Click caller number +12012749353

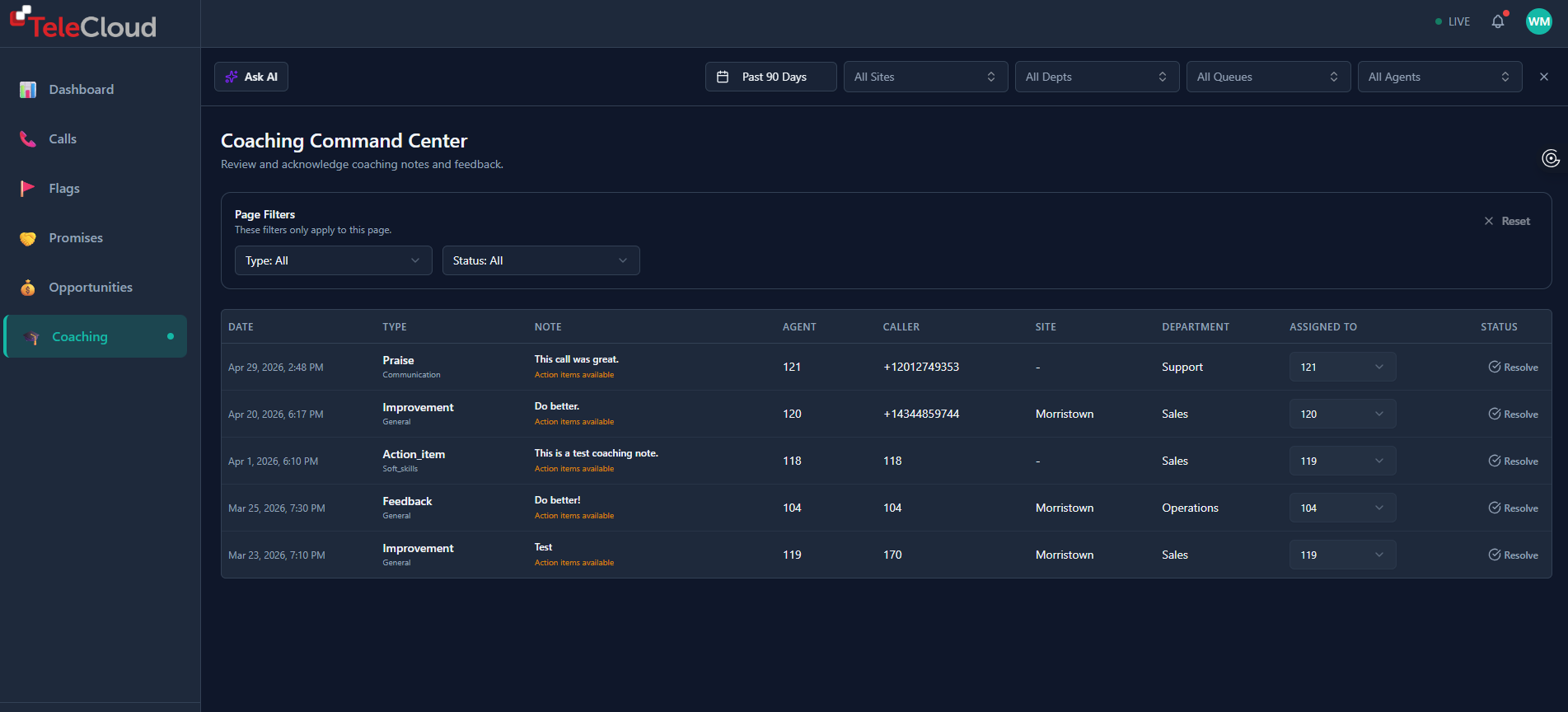921,367
